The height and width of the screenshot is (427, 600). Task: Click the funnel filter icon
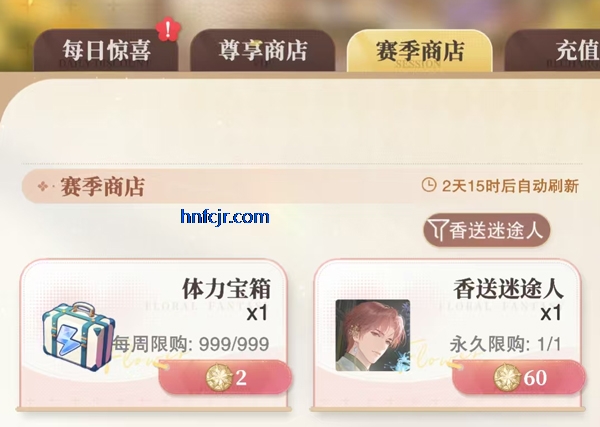pos(438,231)
